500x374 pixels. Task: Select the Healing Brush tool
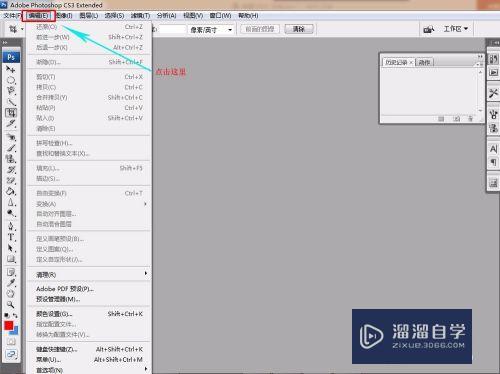point(11,137)
